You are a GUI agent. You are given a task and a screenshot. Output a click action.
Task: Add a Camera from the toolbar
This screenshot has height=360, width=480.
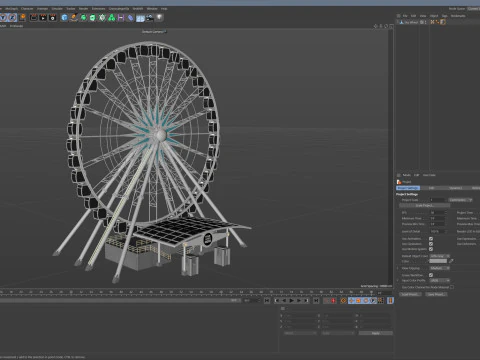pos(150,17)
